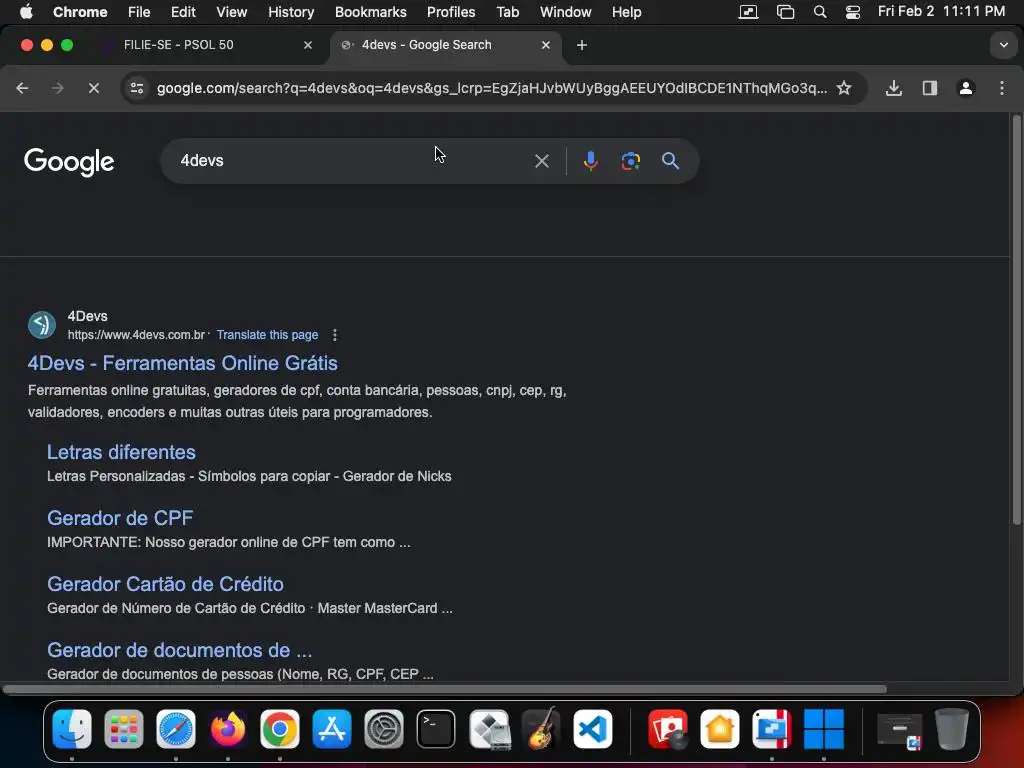Submit search with magnifying glass icon
The image size is (1024, 768).
tap(670, 161)
